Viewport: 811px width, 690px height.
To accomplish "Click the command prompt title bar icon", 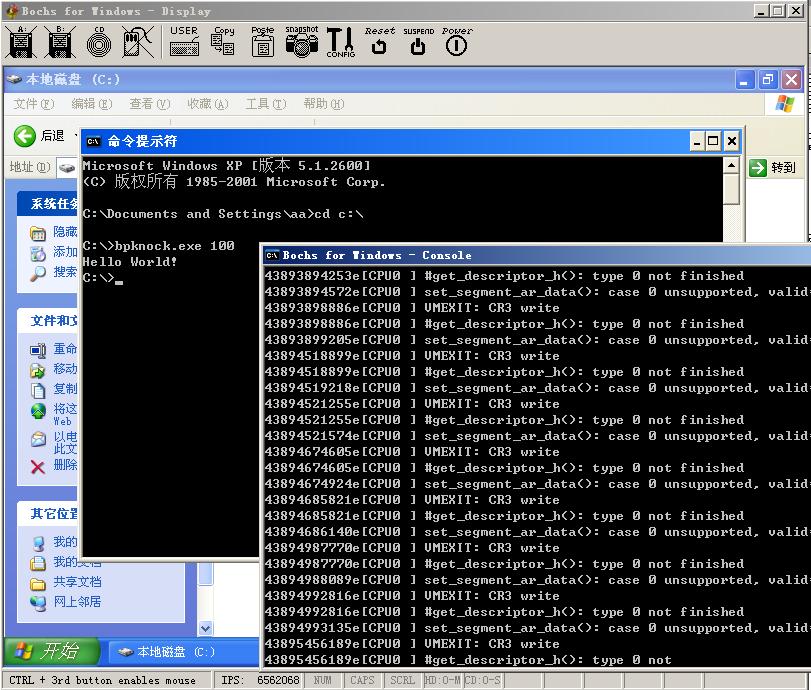I will click(x=93, y=141).
